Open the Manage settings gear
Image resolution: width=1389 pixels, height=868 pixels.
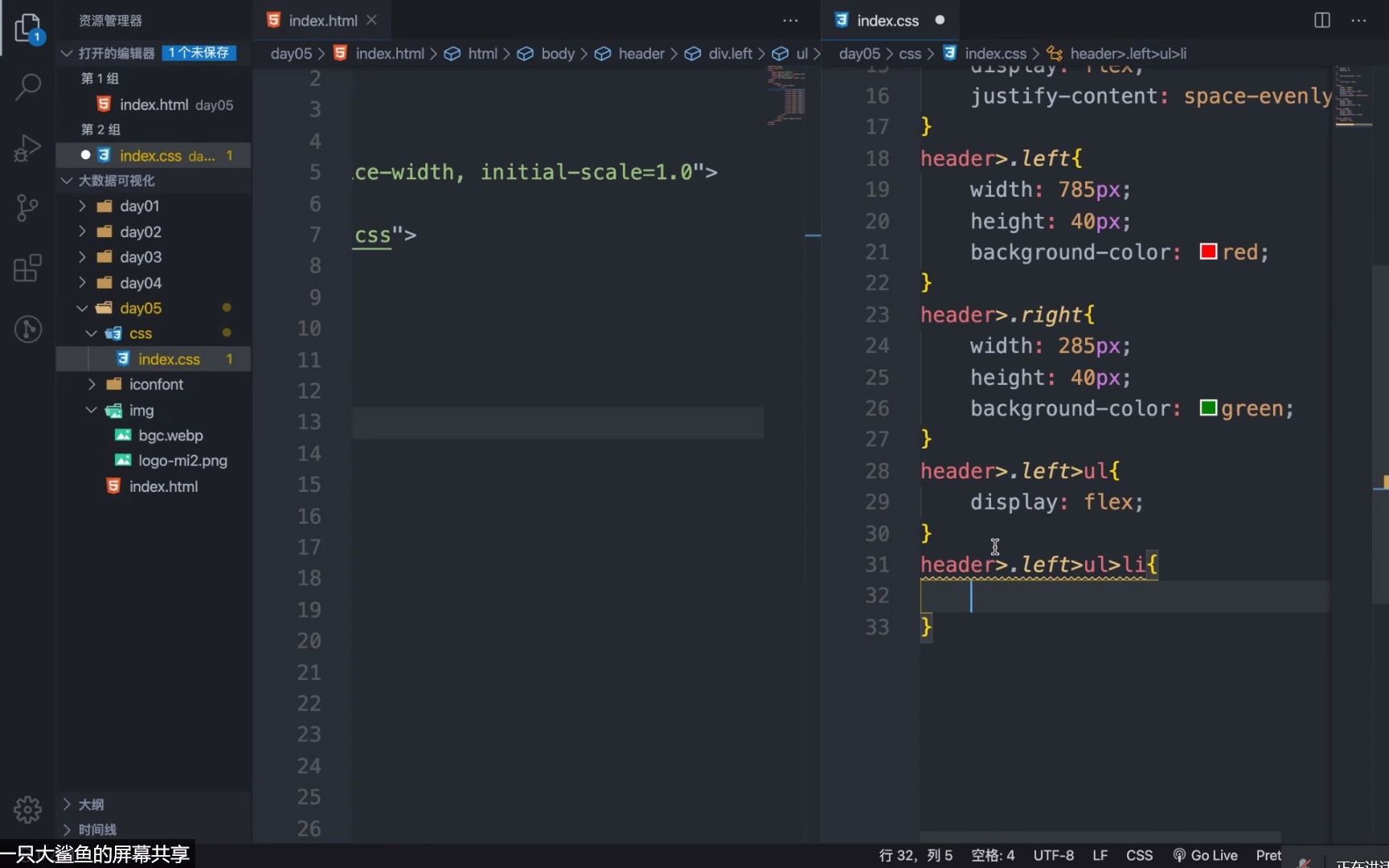pyautogui.click(x=28, y=810)
